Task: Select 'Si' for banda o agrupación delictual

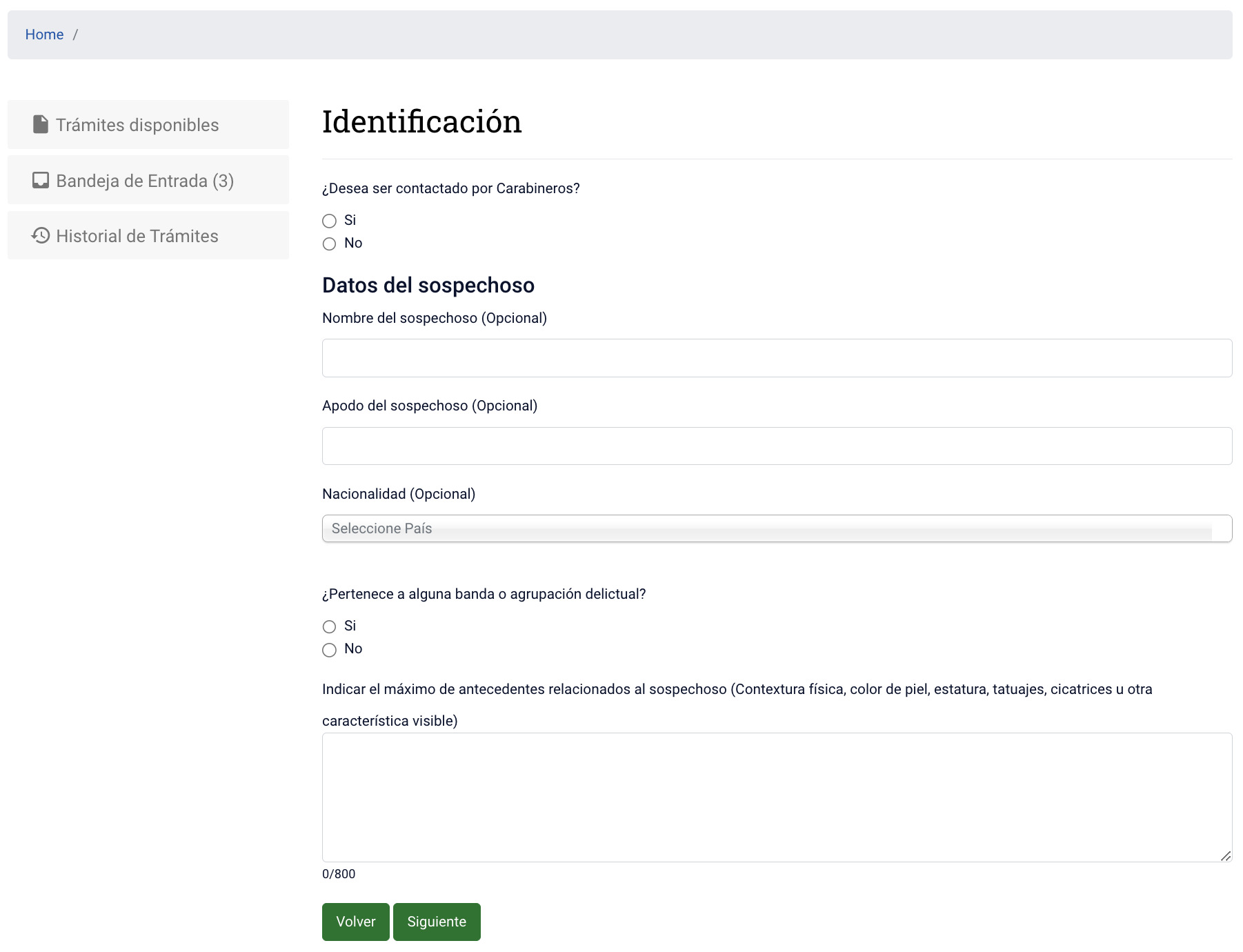Action: [329, 626]
